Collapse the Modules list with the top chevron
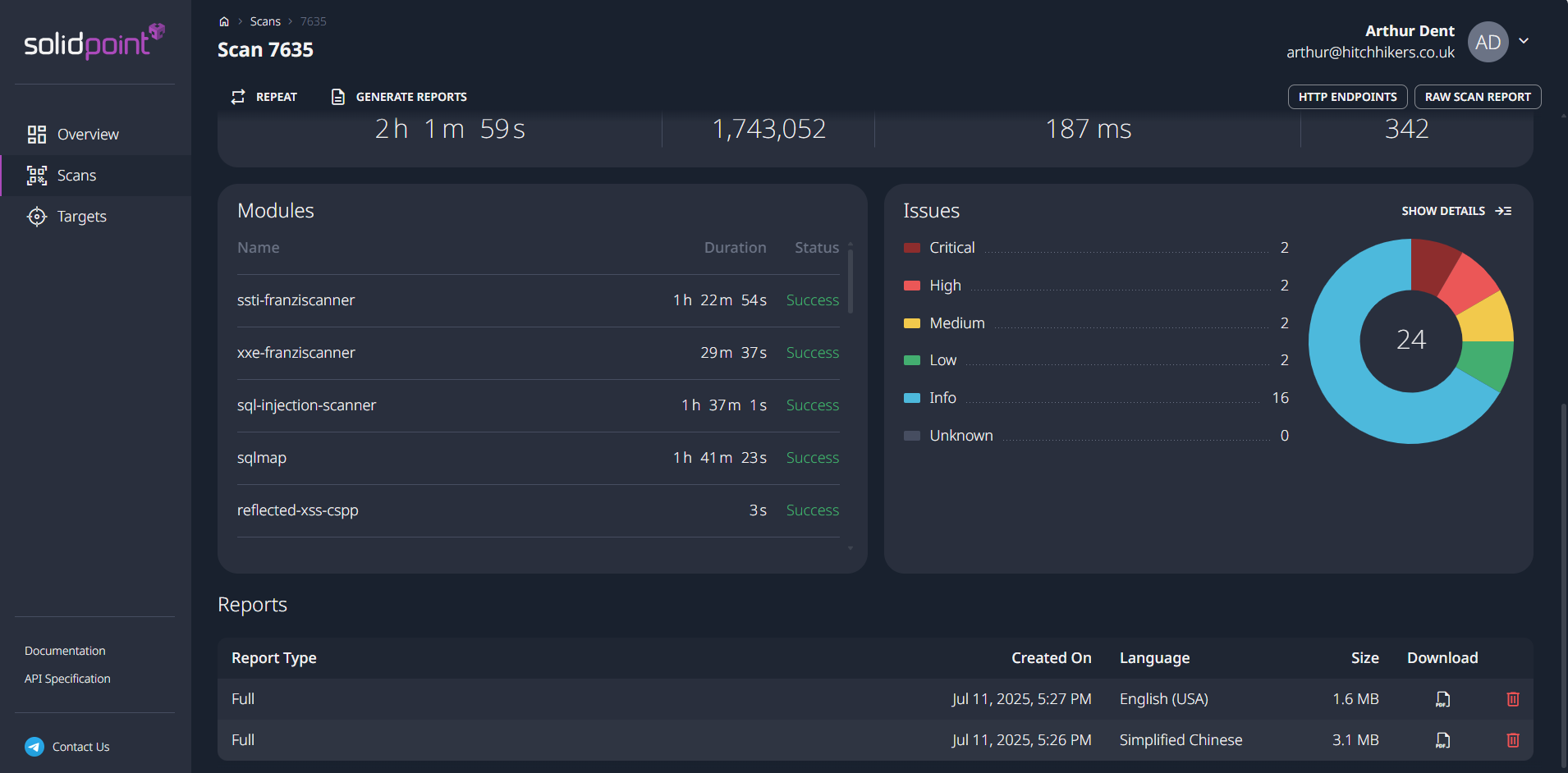1568x773 pixels. (850, 245)
